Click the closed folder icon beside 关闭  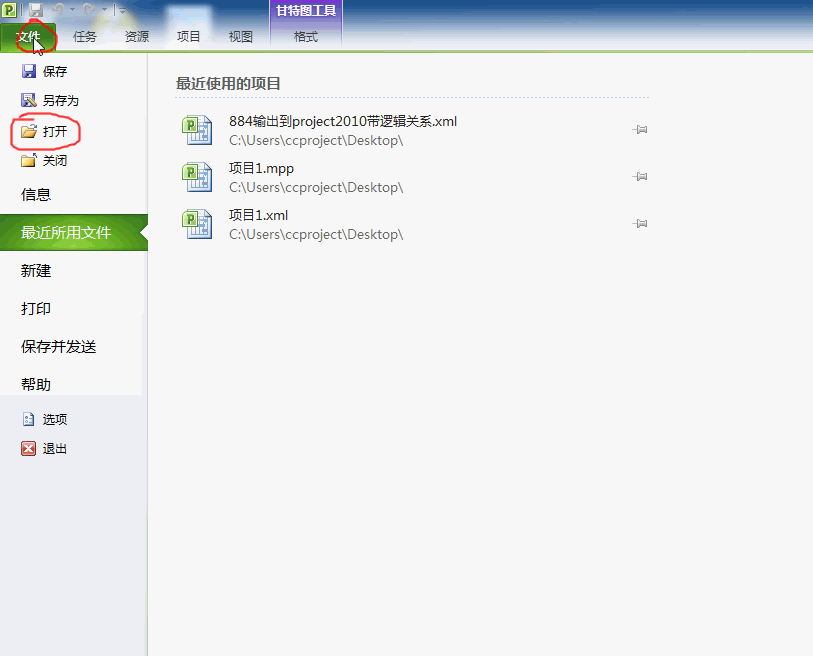[29, 161]
